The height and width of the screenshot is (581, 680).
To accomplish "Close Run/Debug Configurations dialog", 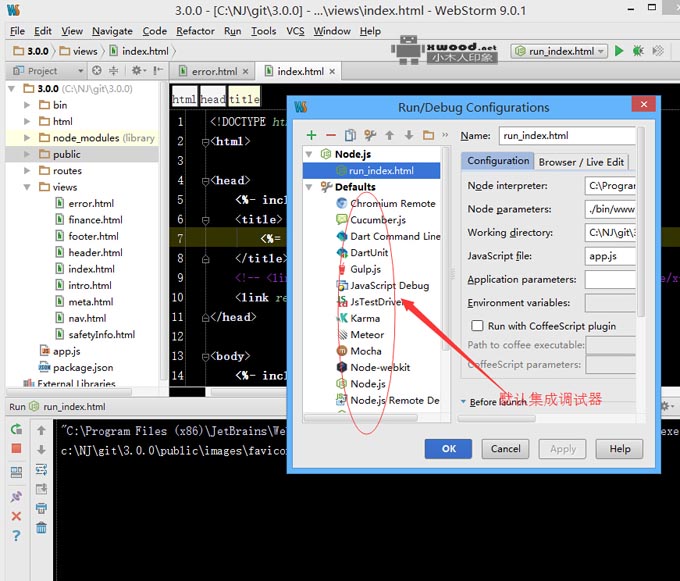I will [644, 104].
